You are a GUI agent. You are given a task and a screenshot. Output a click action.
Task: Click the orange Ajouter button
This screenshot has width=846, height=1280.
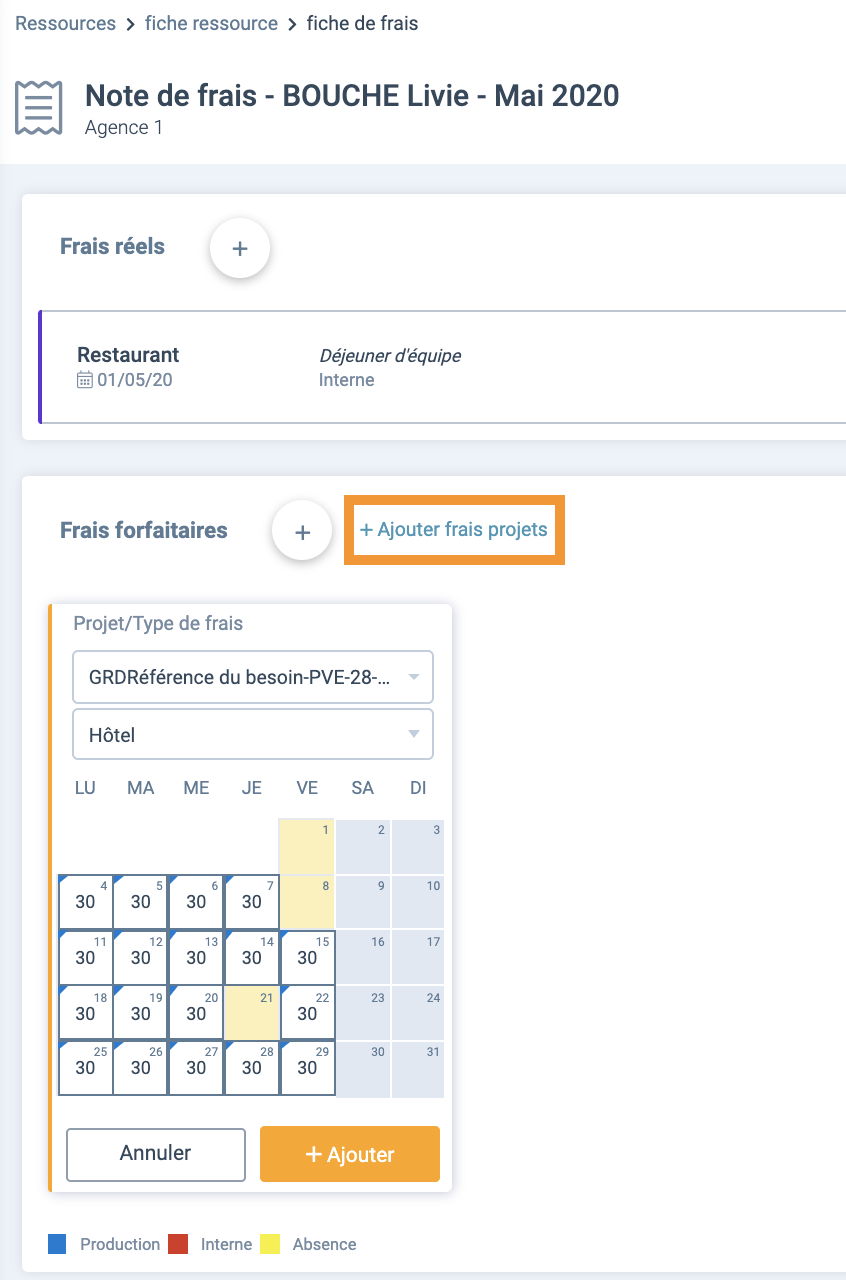[x=350, y=1154]
